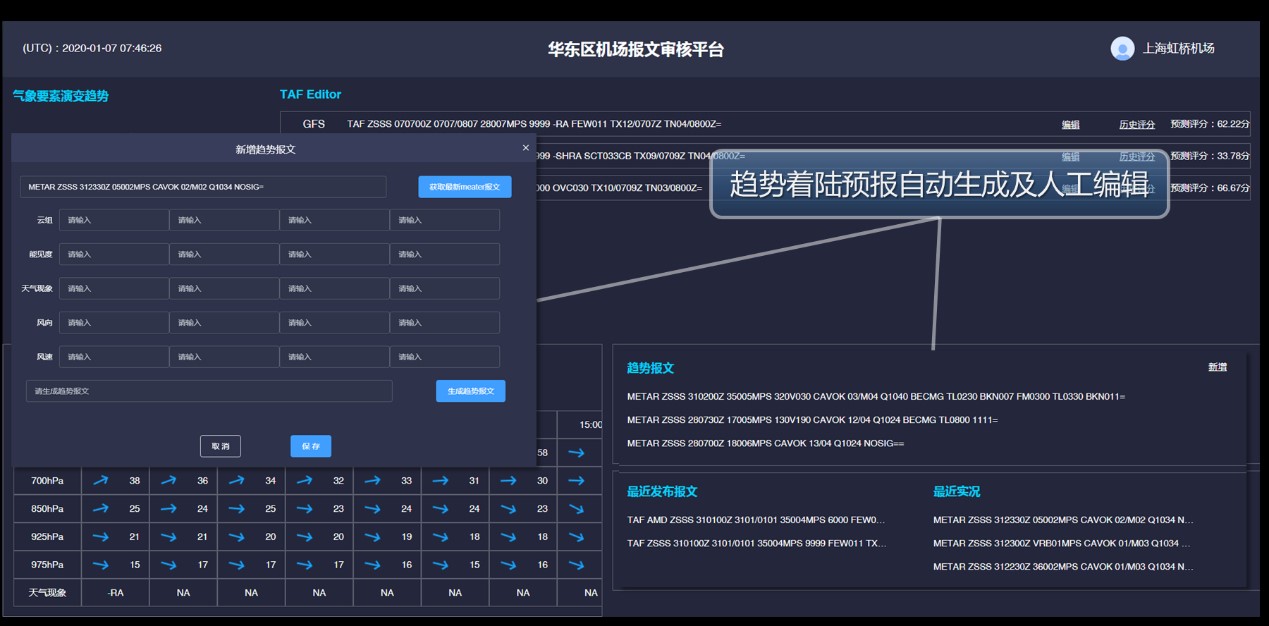The image size is (1269, 626).
Task: Click 取消 to cancel the dialog
Action: [220, 445]
